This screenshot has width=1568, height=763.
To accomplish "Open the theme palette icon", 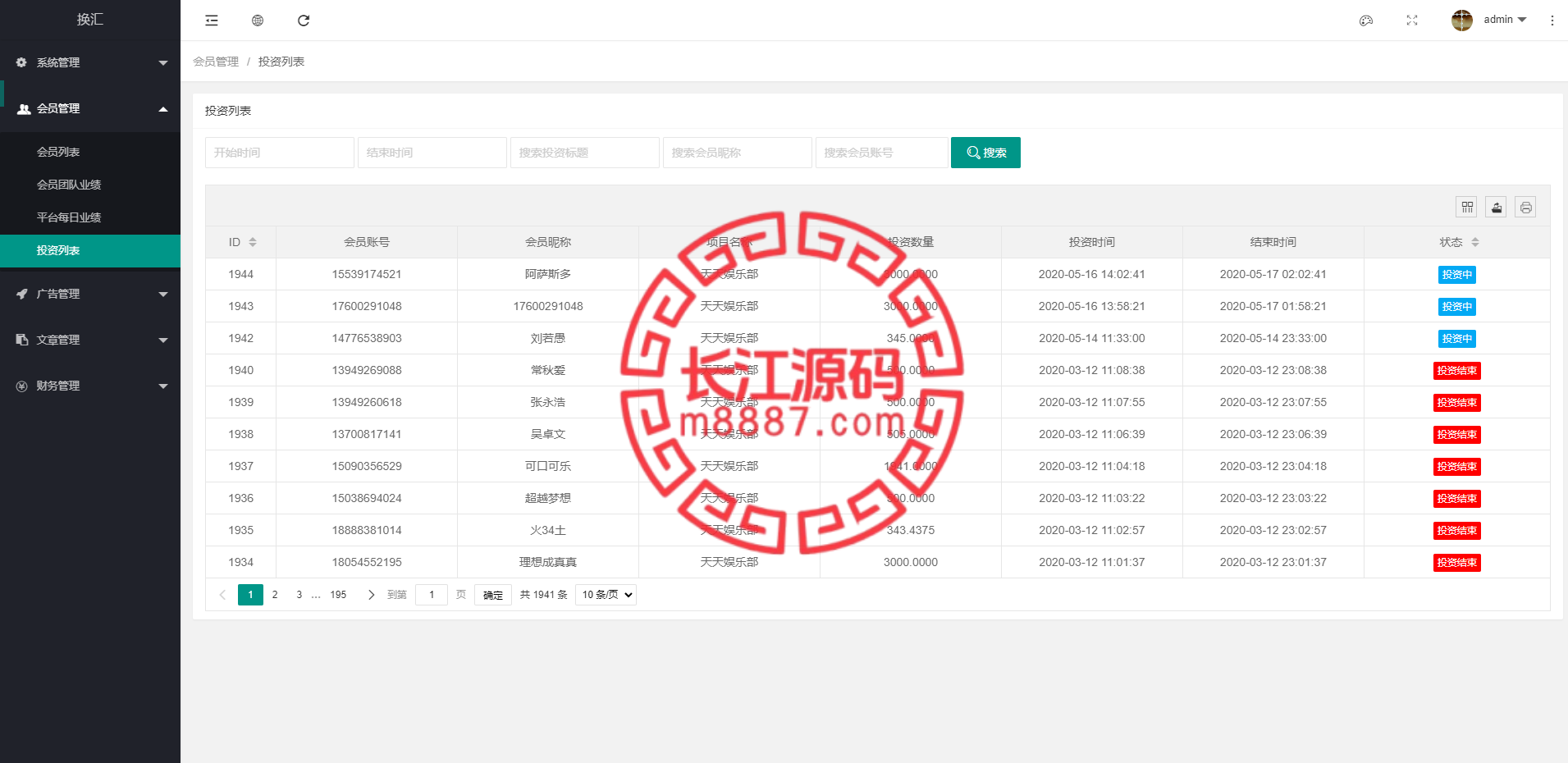I will coord(1366,21).
